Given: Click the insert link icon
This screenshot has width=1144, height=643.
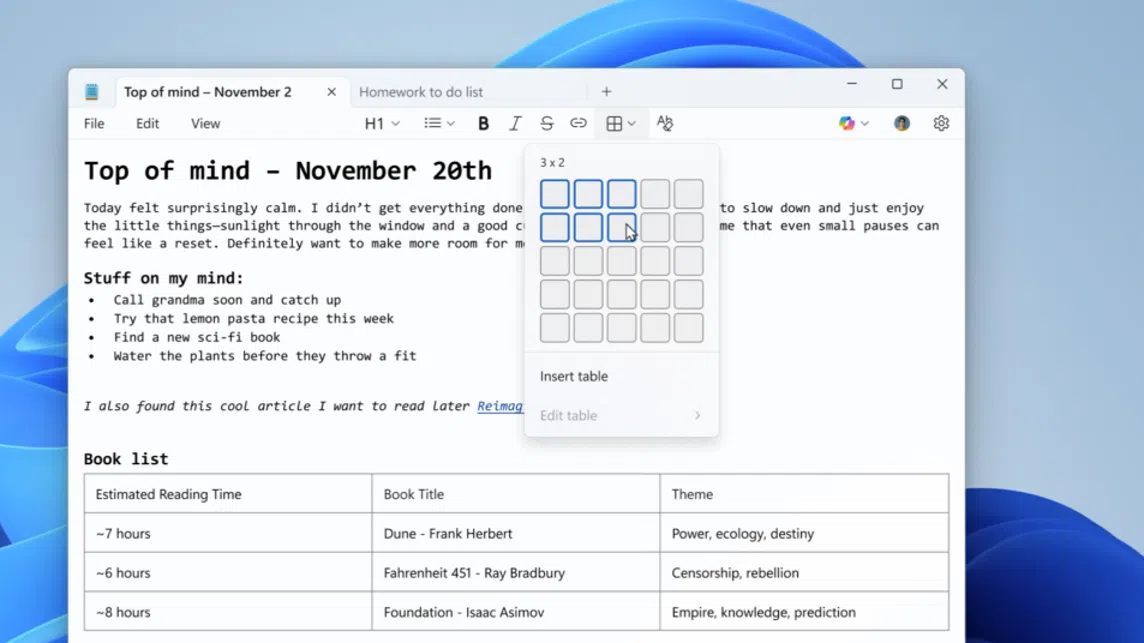Looking at the screenshot, I should coord(578,124).
